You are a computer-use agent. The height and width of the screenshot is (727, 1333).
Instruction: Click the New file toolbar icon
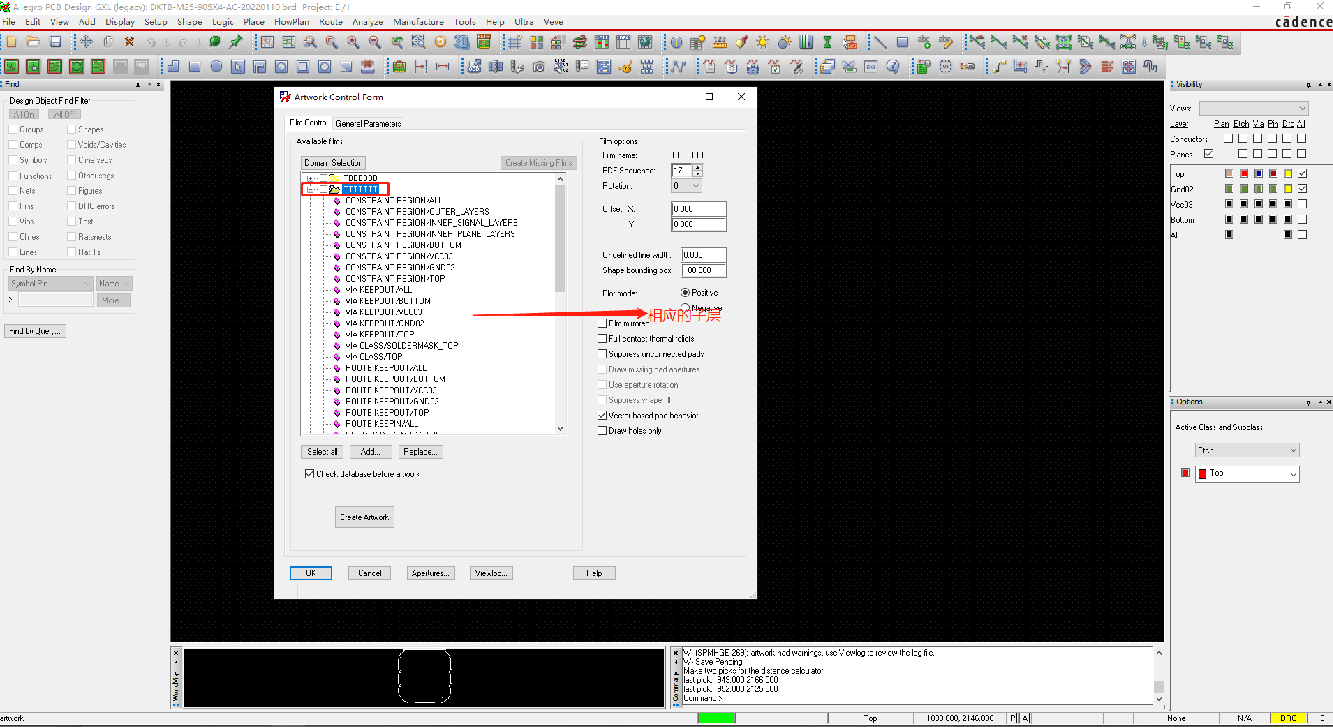pos(12,42)
